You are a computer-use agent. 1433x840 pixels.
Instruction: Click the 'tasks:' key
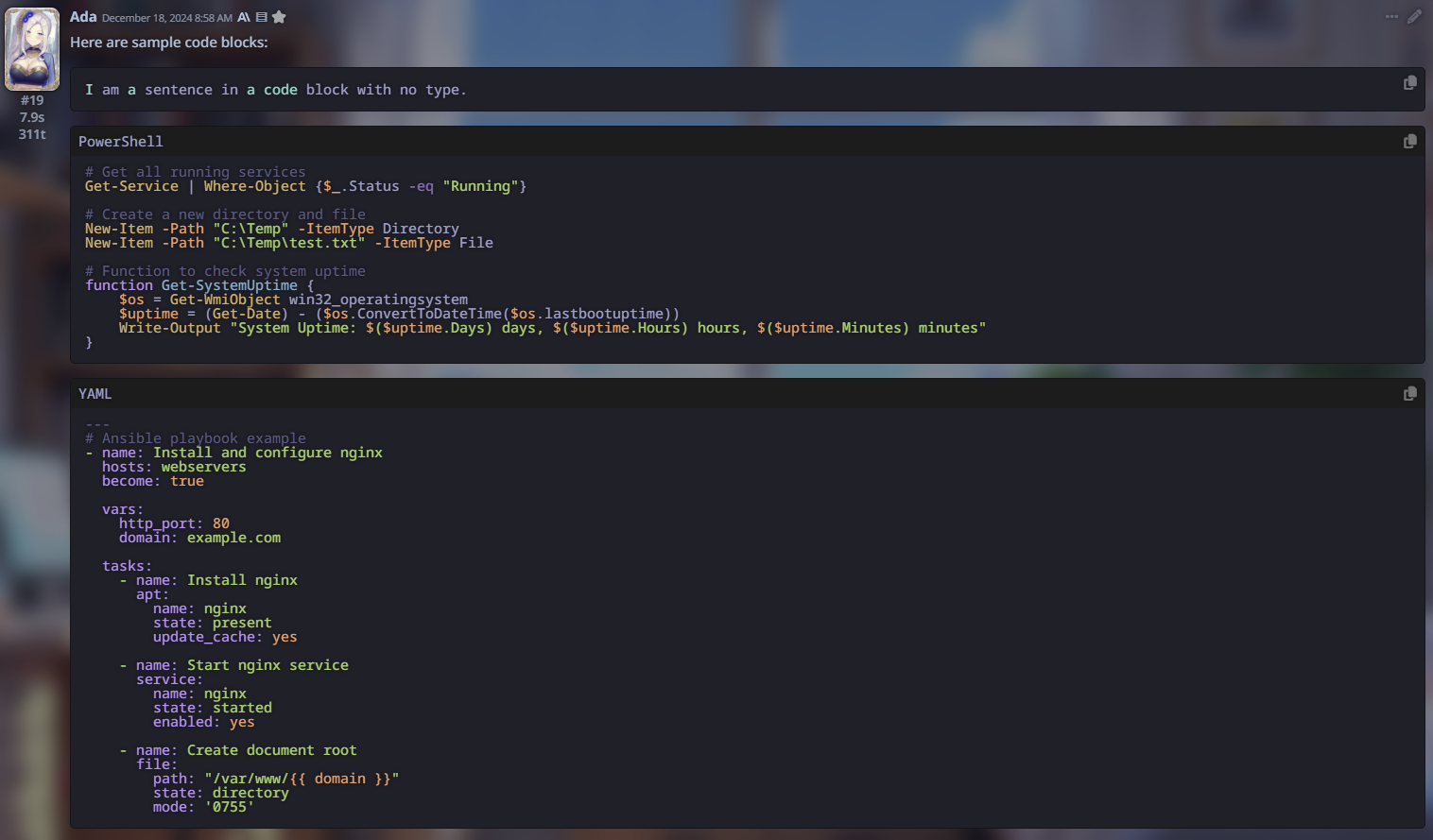tap(127, 566)
